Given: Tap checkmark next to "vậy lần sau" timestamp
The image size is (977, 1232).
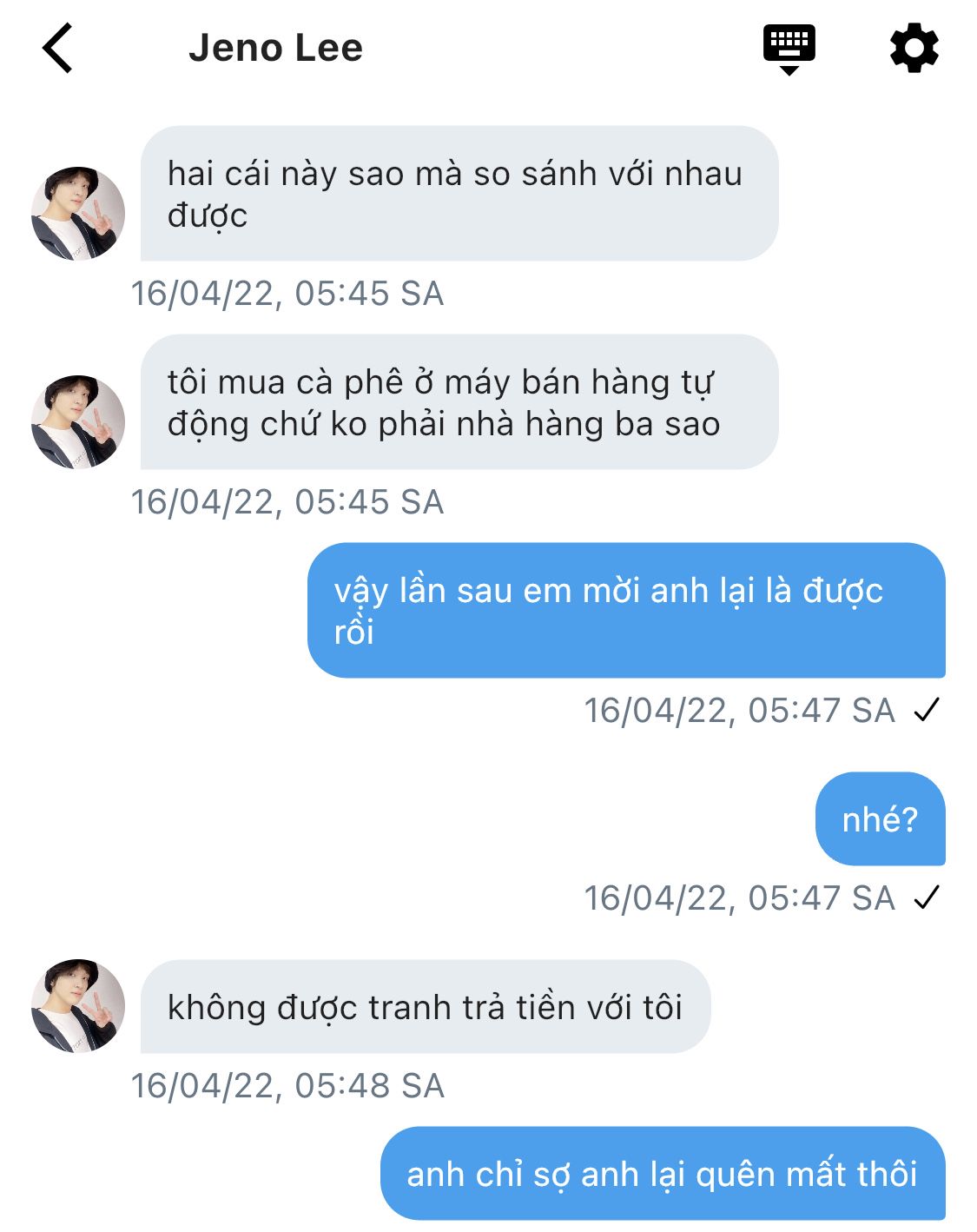Looking at the screenshot, I should 927,711.
